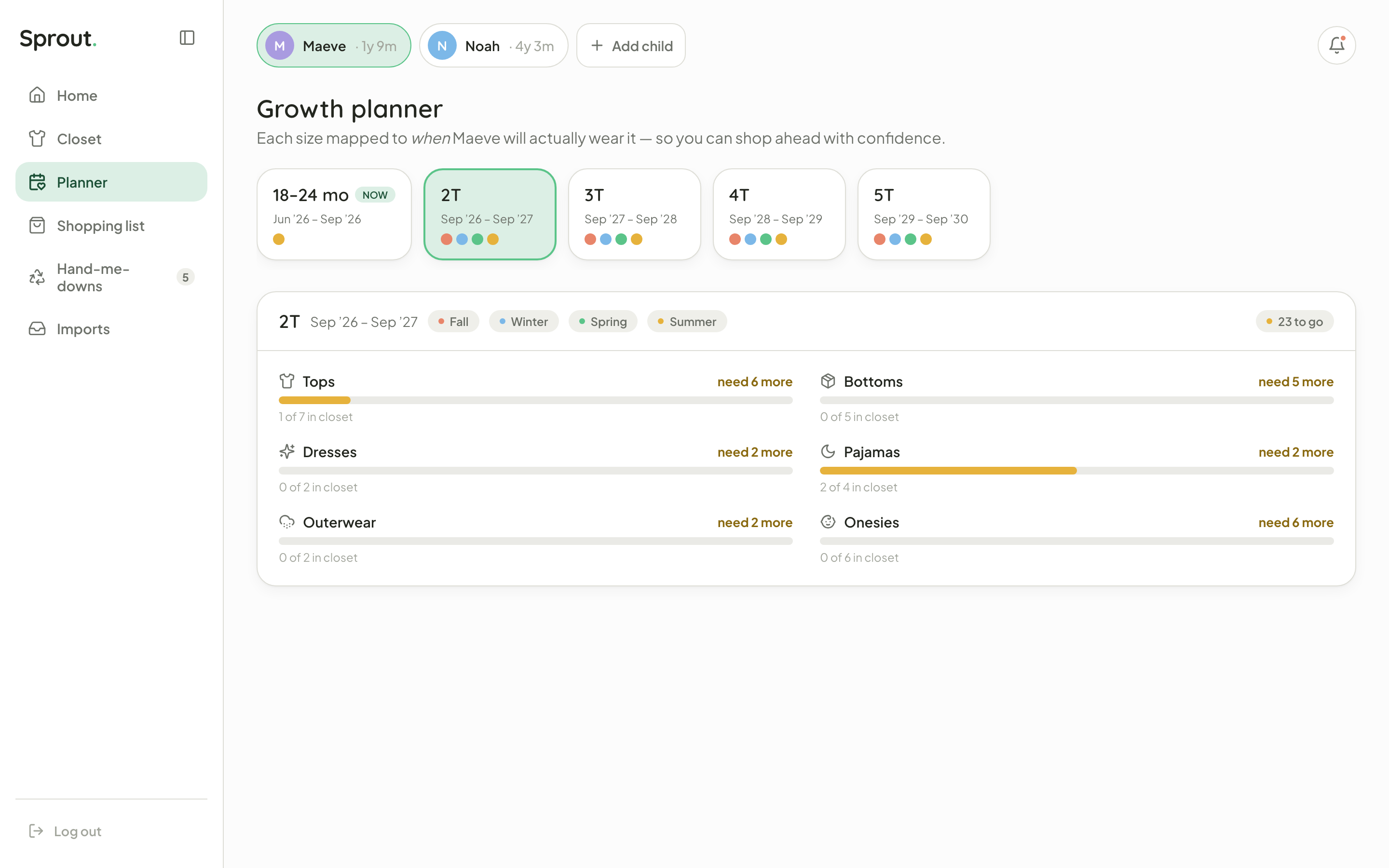
Task: Click the Log out arrow icon
Action: 36,831
